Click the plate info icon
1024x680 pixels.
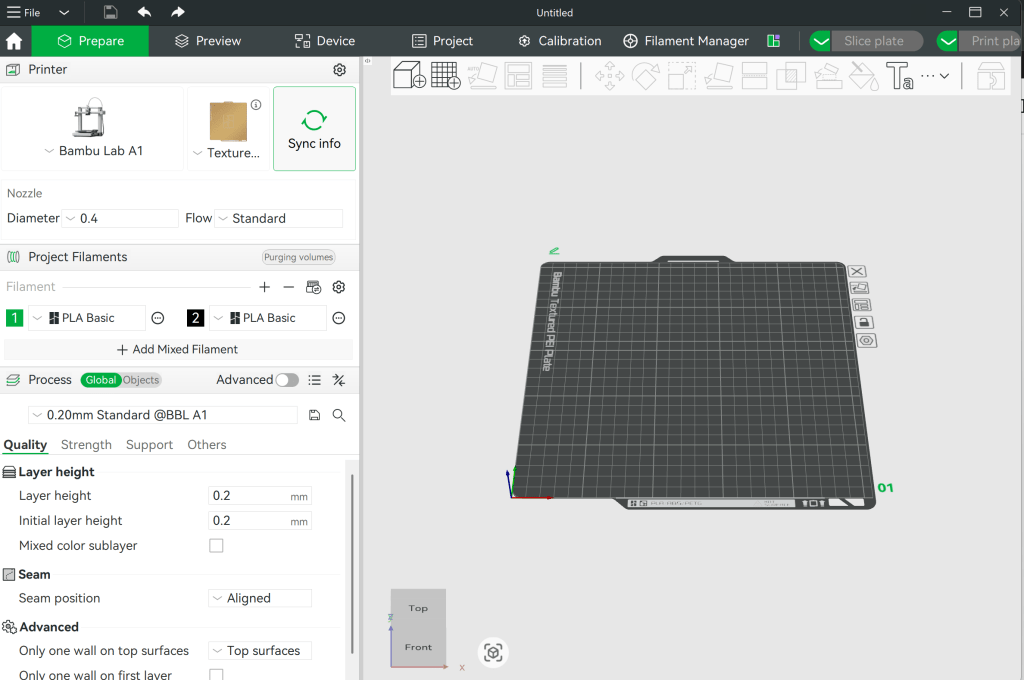tap(256, 105)
